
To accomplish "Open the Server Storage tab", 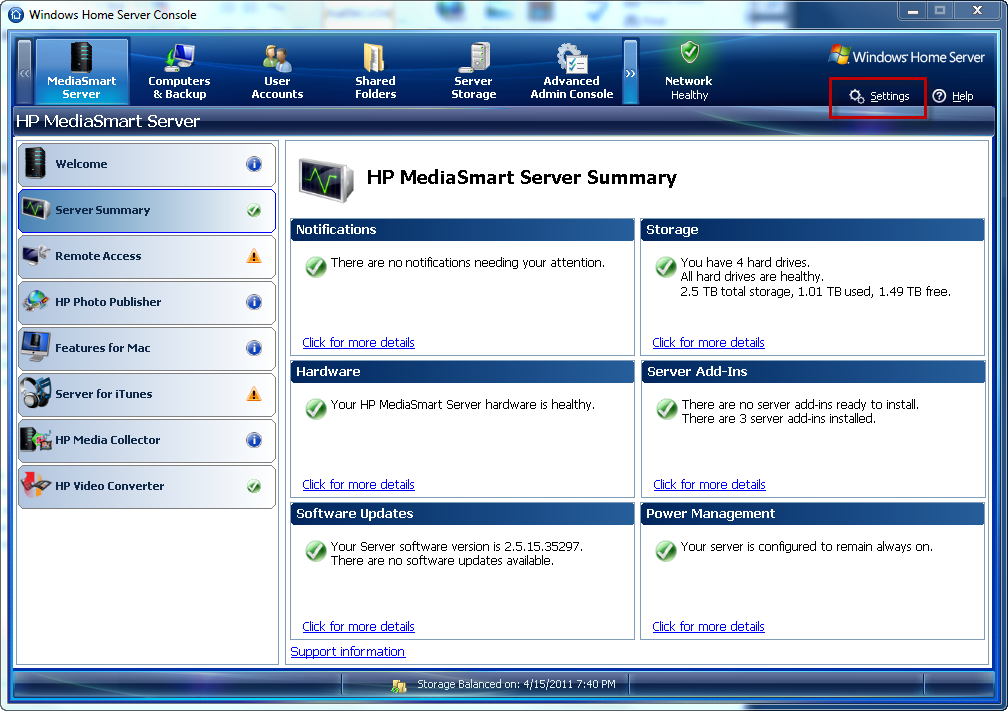I will click(x=474, y=71).
